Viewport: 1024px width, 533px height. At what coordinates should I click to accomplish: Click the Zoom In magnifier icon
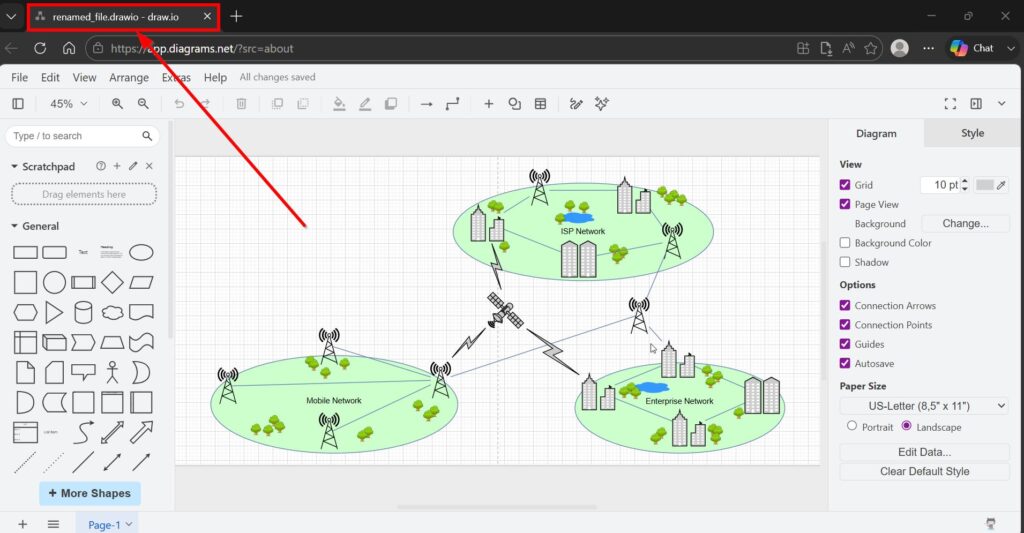(x=117, y=104)
